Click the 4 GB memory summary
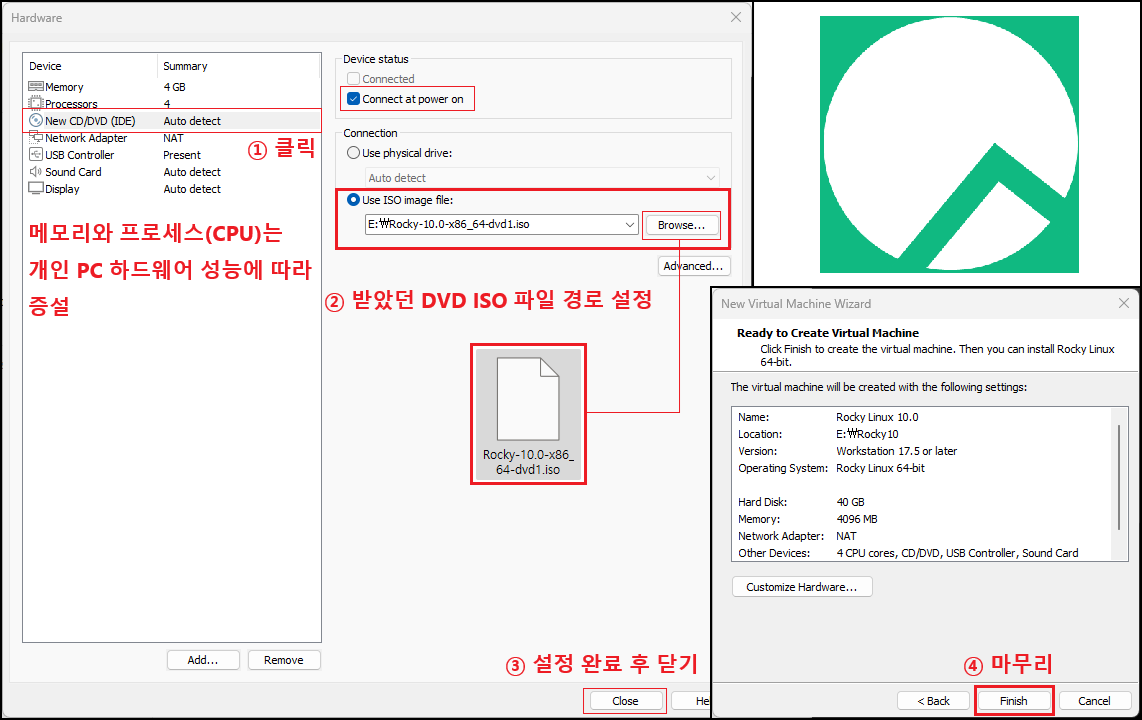The image size is (1142, 720). click(x=175, y=87)
